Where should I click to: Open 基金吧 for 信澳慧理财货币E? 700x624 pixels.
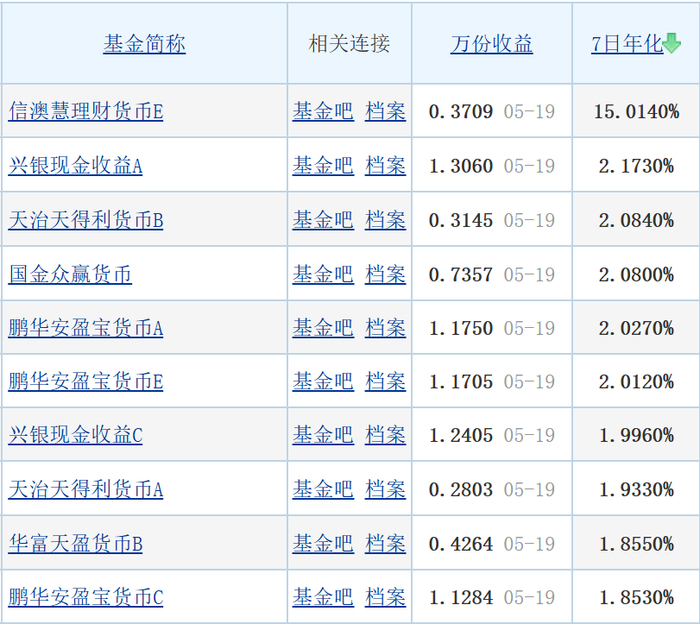click(x=323, y=111)
